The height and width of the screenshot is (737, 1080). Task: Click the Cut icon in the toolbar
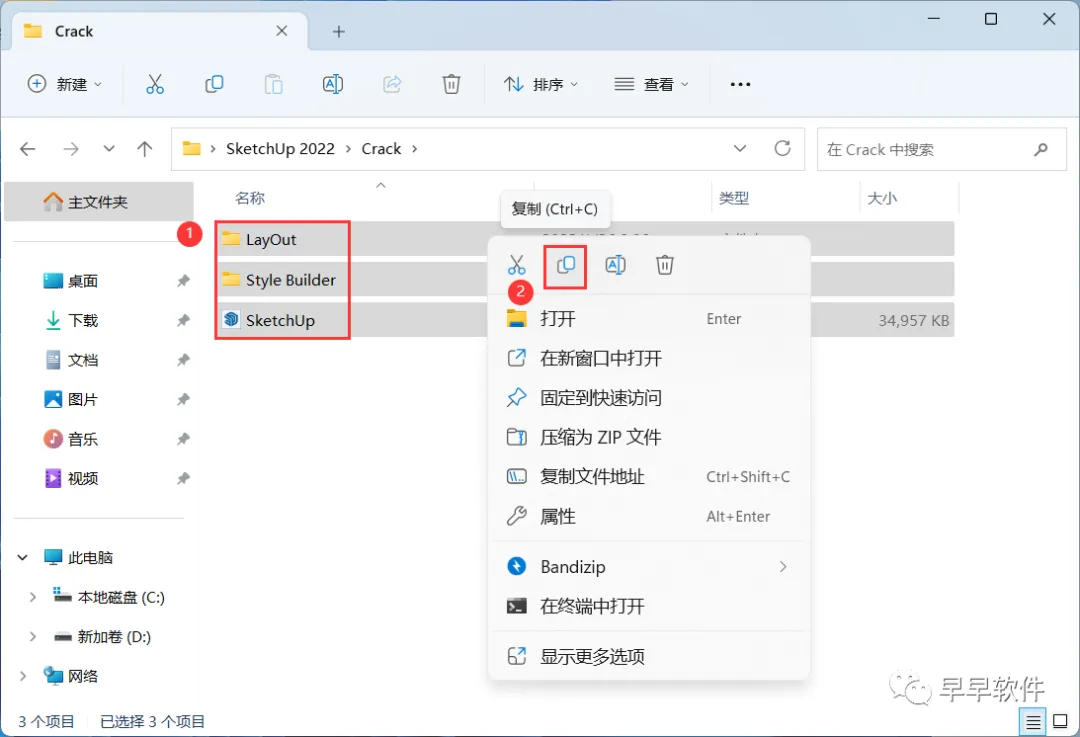(x=155, y=84)
